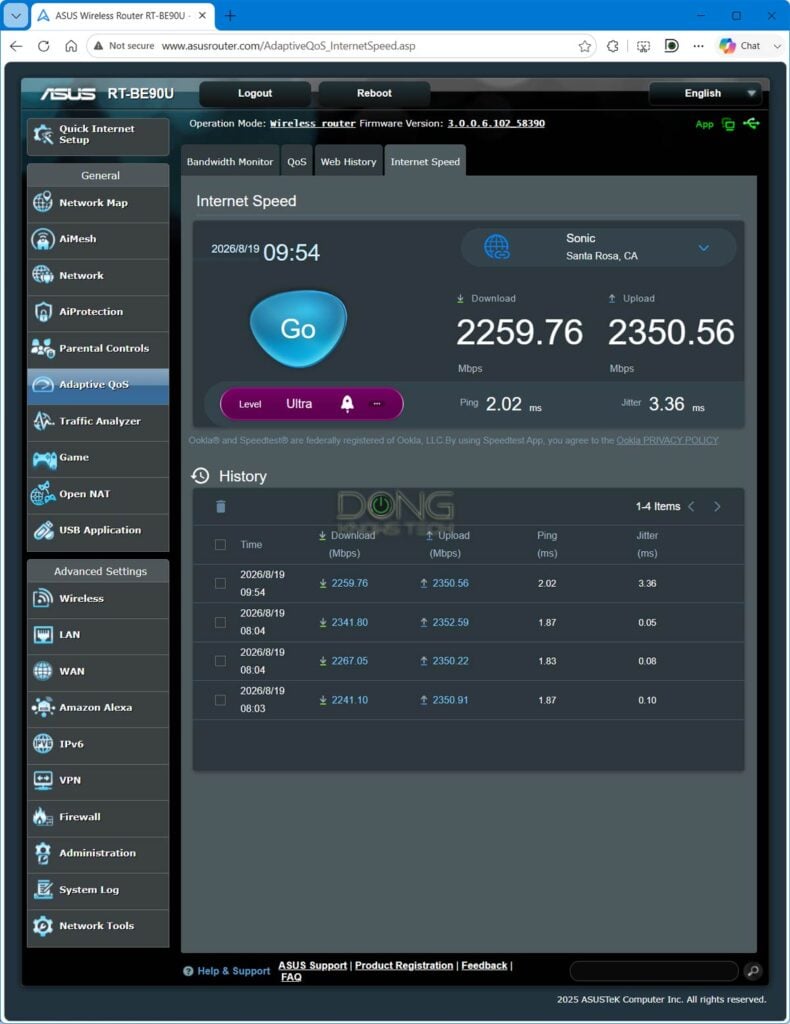Open the ASUS Support link
The width and height of the screenshot is (790, 1024).
pyautogui.click(x=313, y=965)
